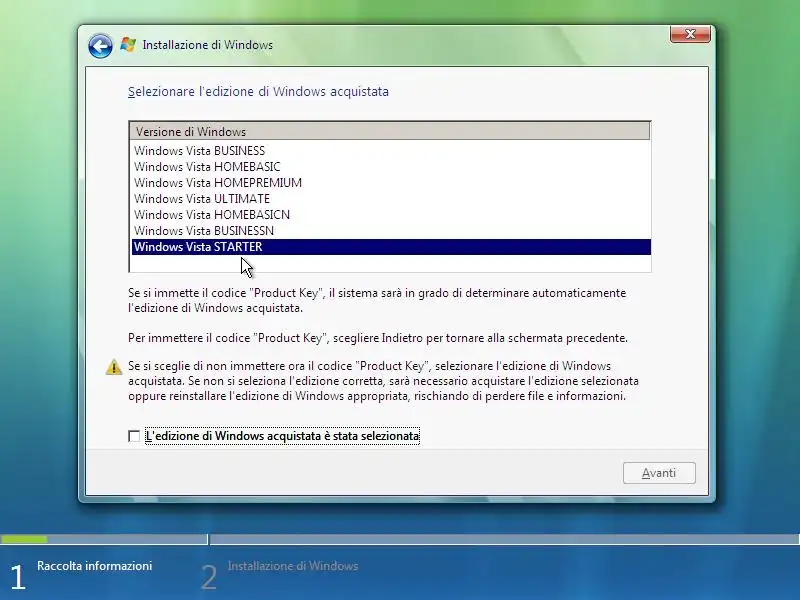
Task: Click the L'edizione di Windows acquistata label
Action: pos(282,436)
